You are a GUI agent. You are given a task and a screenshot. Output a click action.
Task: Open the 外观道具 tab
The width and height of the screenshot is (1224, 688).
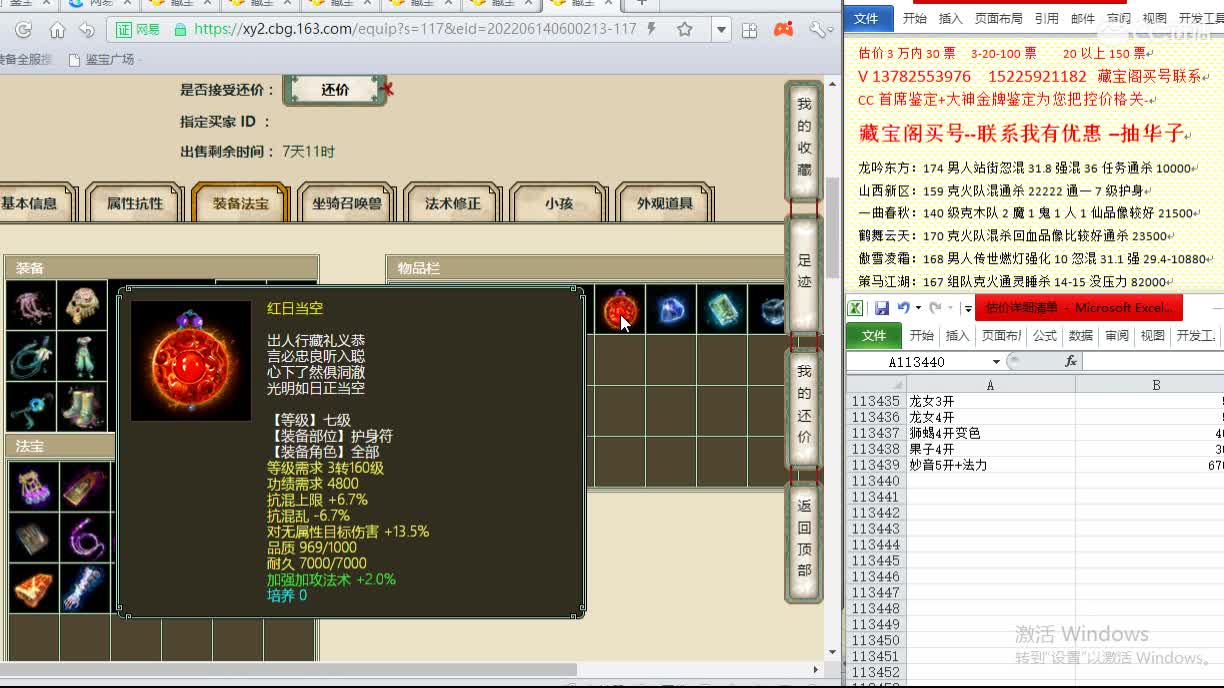(665, 203)
